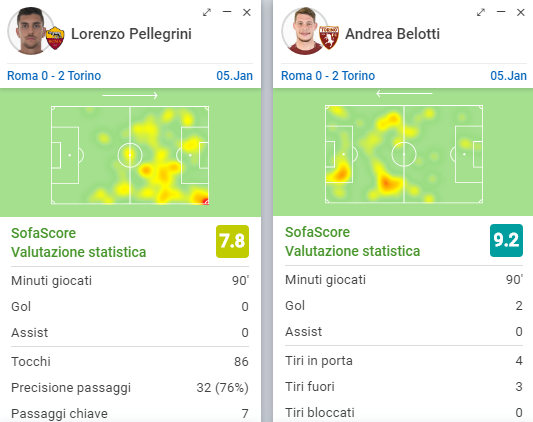The height and width of the screenshot is (422, 533).
Task: Click the 05.Jan date in Pellegrini panel
Action: click(235, 75)
